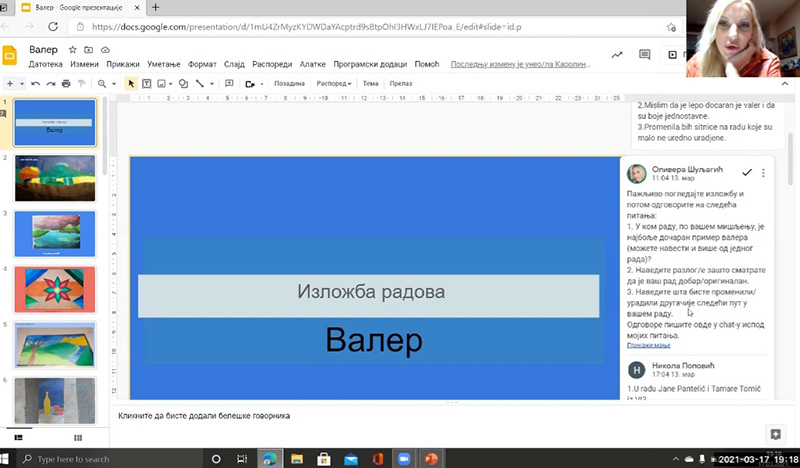
Task: Click the zoom magnifier icon
Action: 102,83
